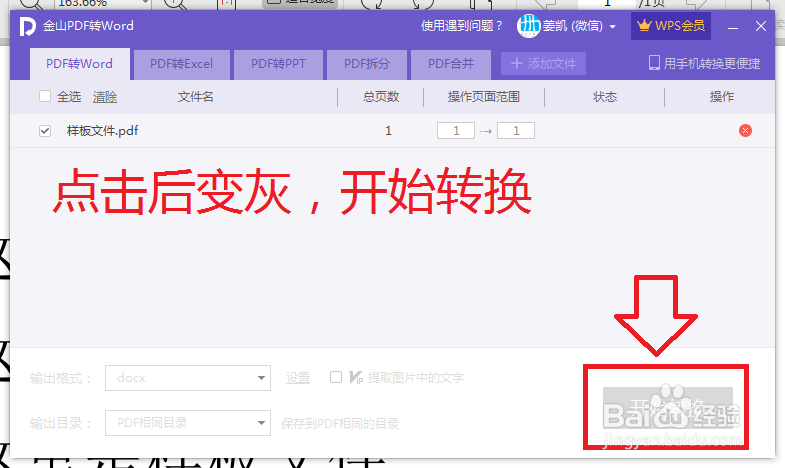
Task: Click the 输出目录 label
Action: [60, 423]
